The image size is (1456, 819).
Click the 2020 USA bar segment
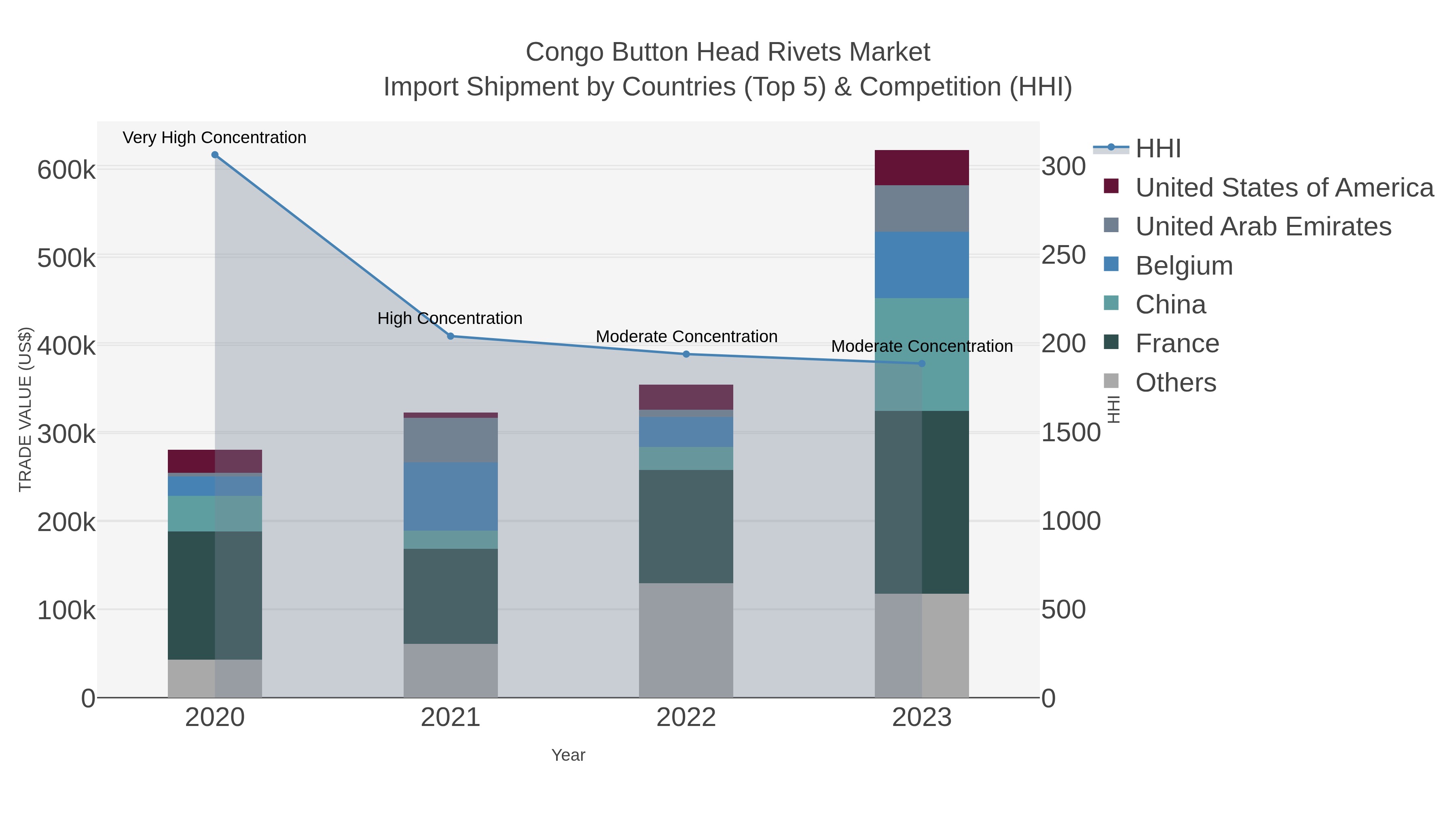(x=215, y=461)
